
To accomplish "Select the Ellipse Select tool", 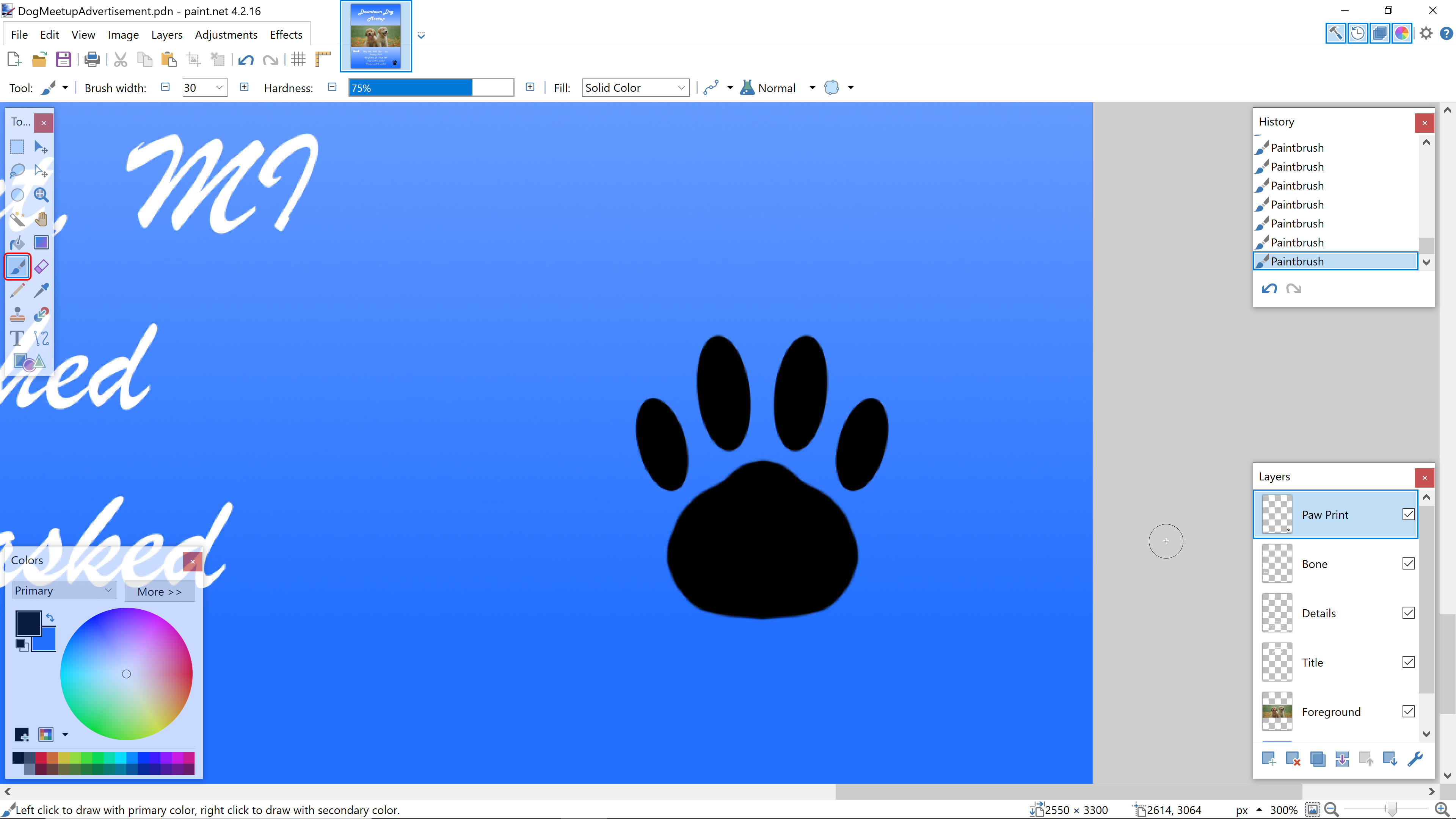I will (x=17, y=195).
